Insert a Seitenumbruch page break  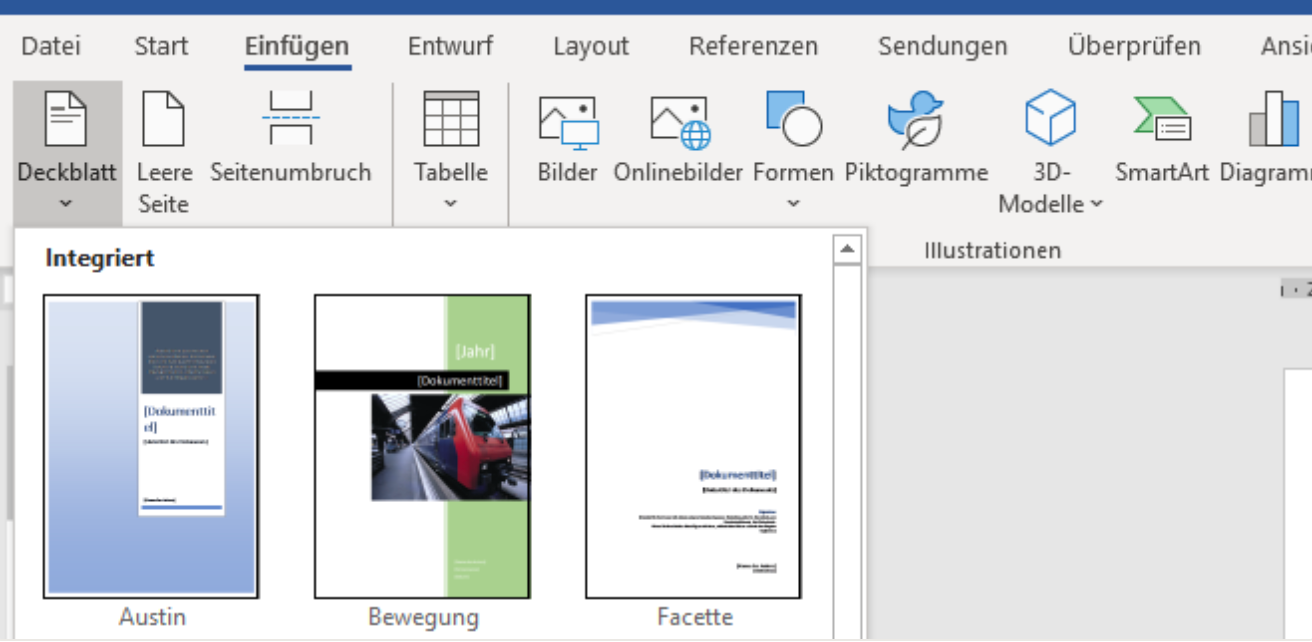coord(291,138)
